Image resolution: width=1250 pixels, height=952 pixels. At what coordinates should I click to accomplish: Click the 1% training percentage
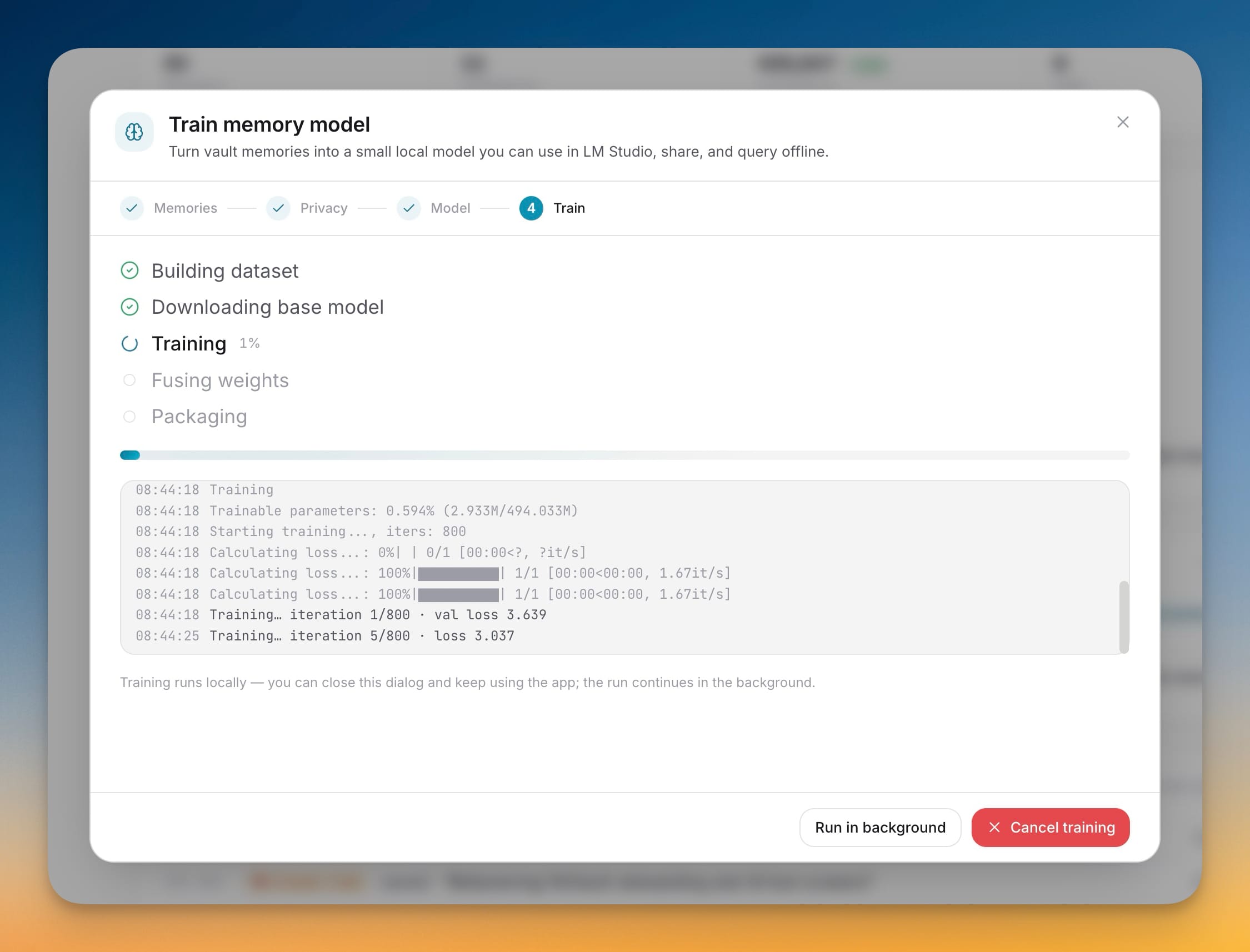click(249, 343)
